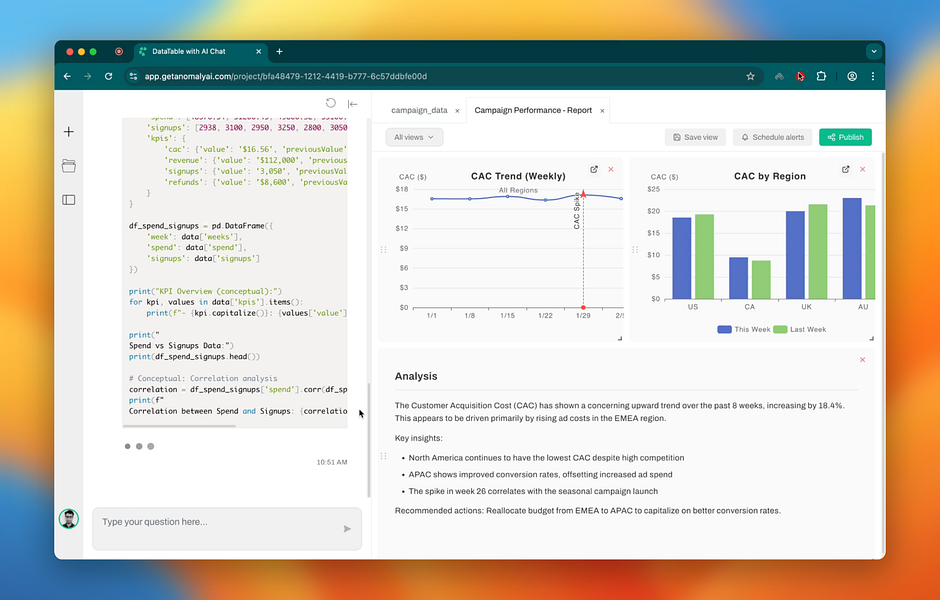Click the US blue This Week bar
940x600 pixels.
pos(682,258)
